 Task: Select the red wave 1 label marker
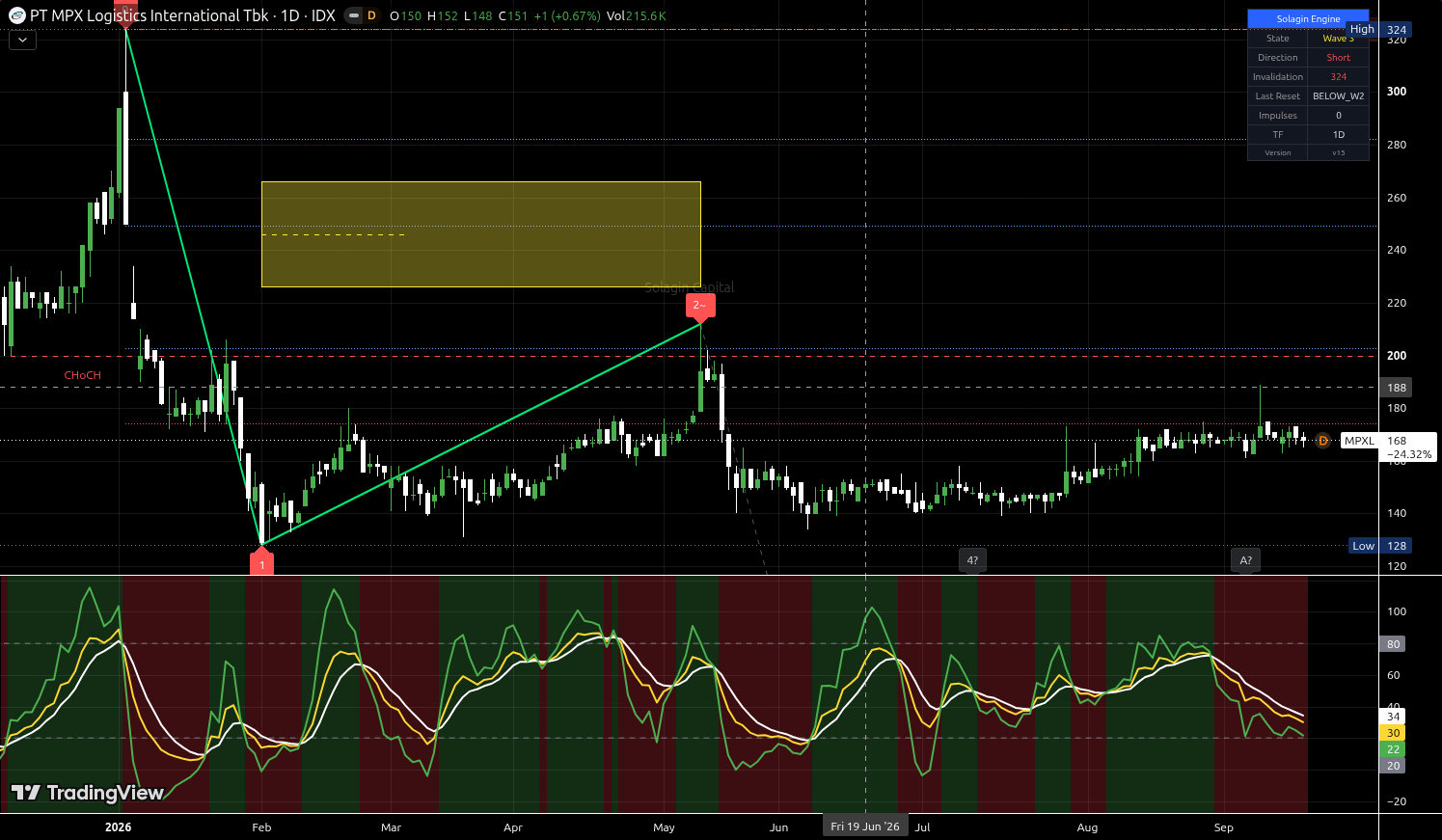pyautogui.click(x=261, y=561)
